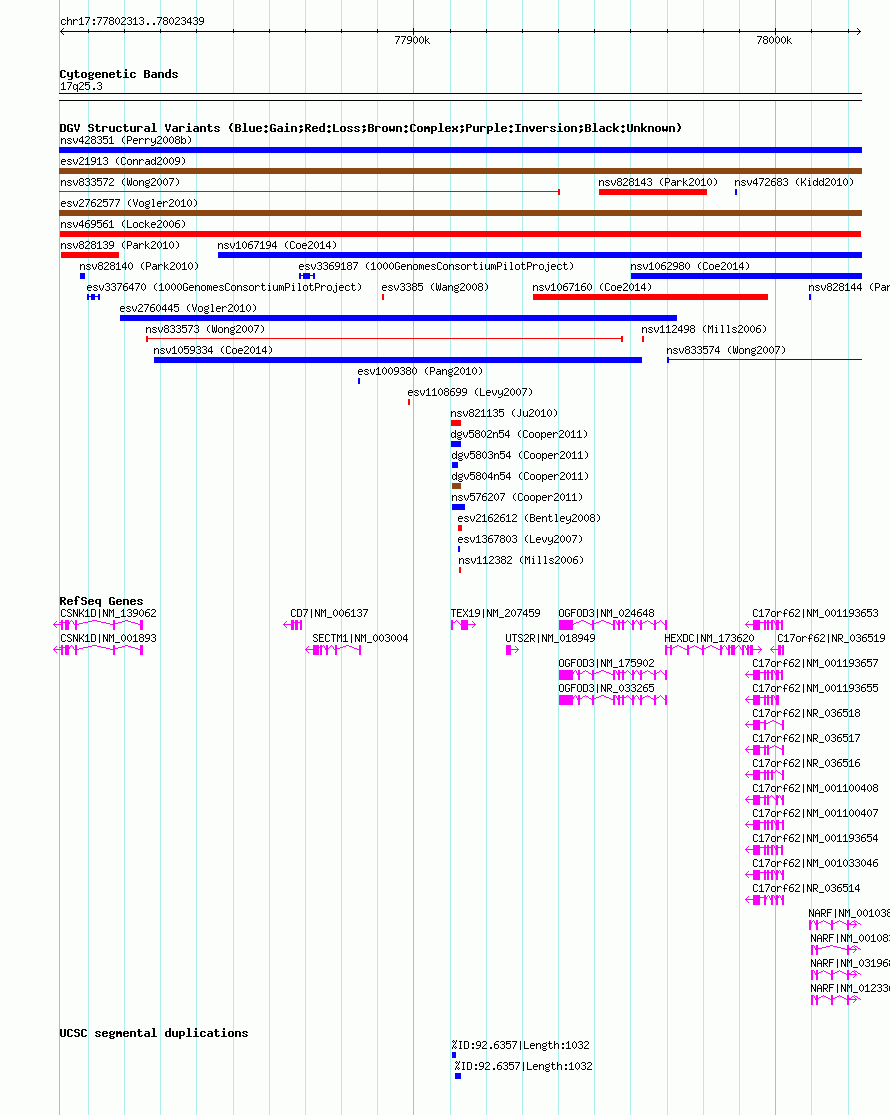Open nsv472683 (Kidd2010) variant label

pyautogui.click(x=794, y=182)
